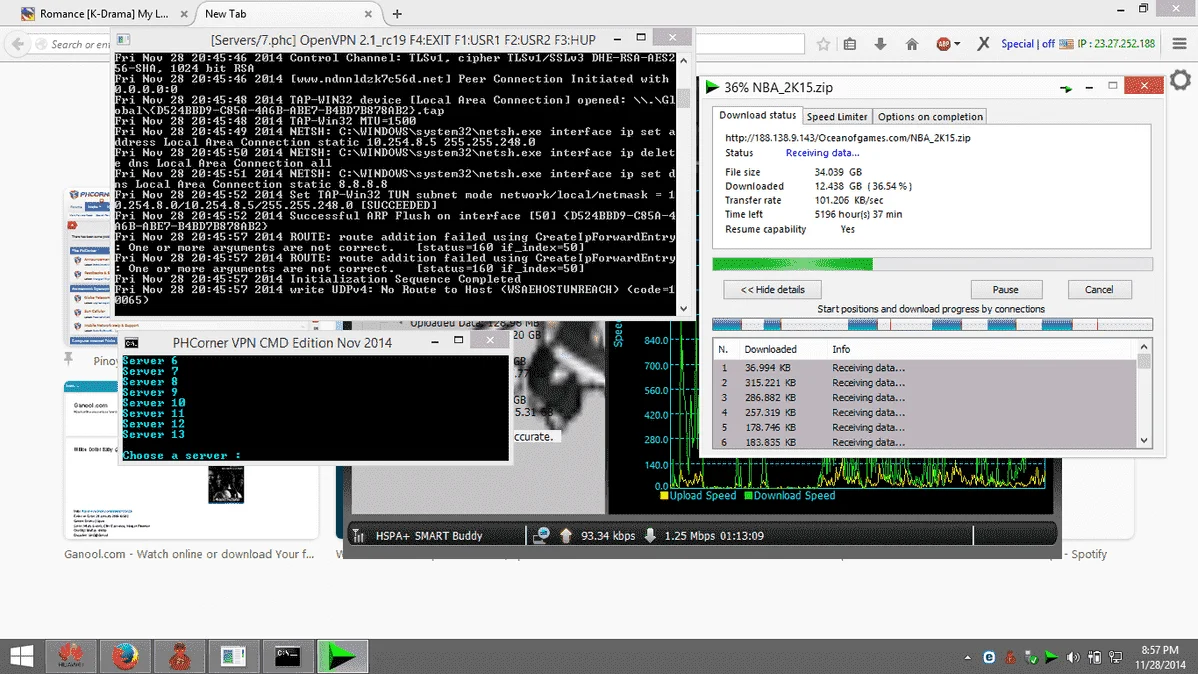Select connection 2 row with 315.221 KB

tap(925, 383)
